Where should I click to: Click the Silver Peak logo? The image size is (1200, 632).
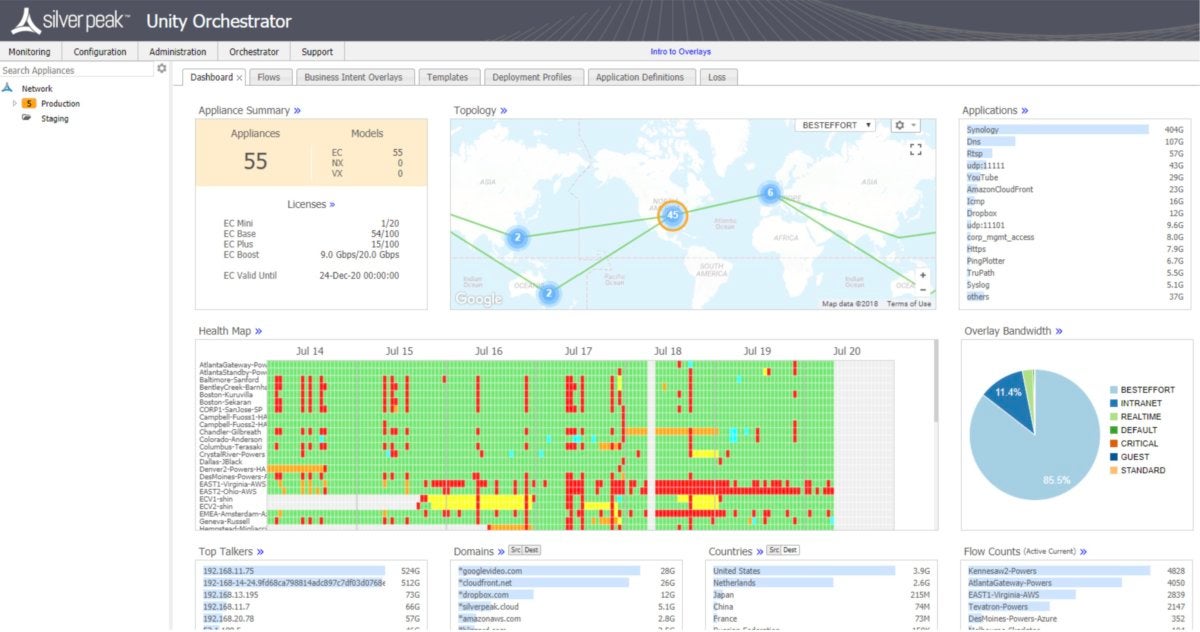[70, 20]
